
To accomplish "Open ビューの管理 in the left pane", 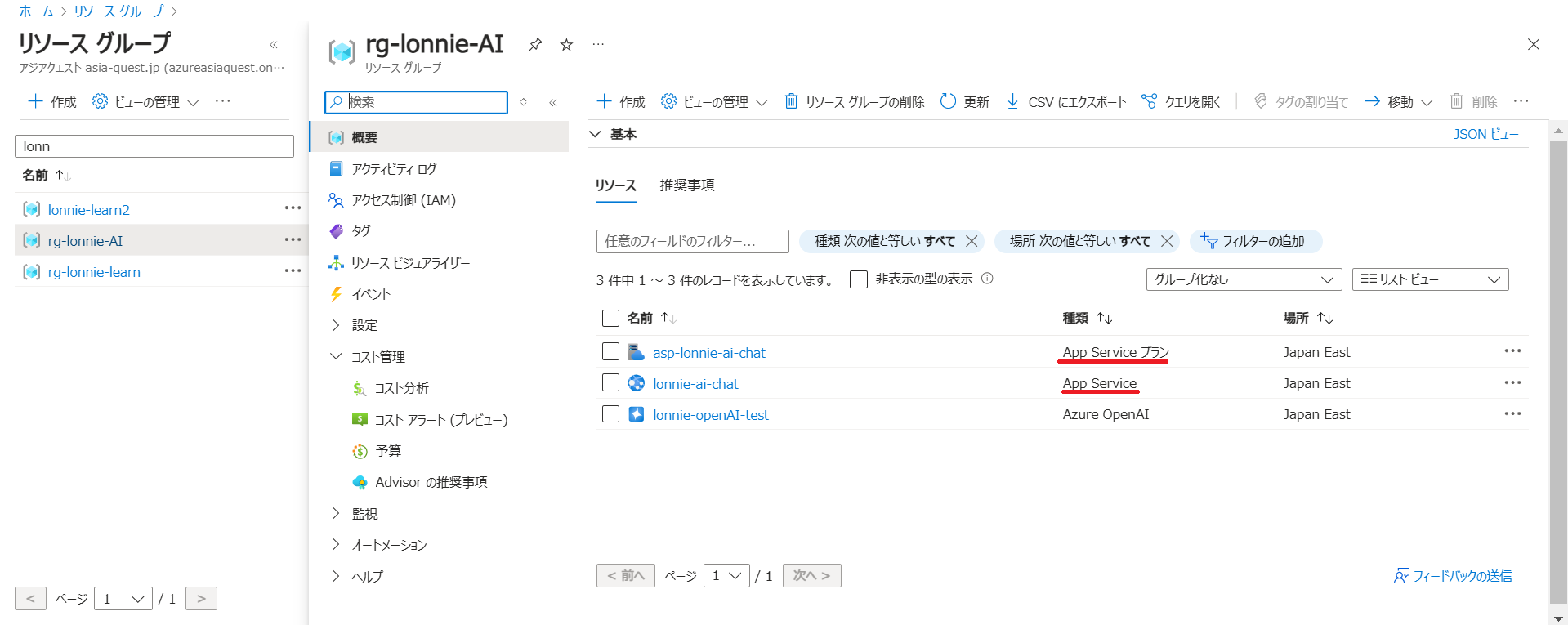I will 145,101.
